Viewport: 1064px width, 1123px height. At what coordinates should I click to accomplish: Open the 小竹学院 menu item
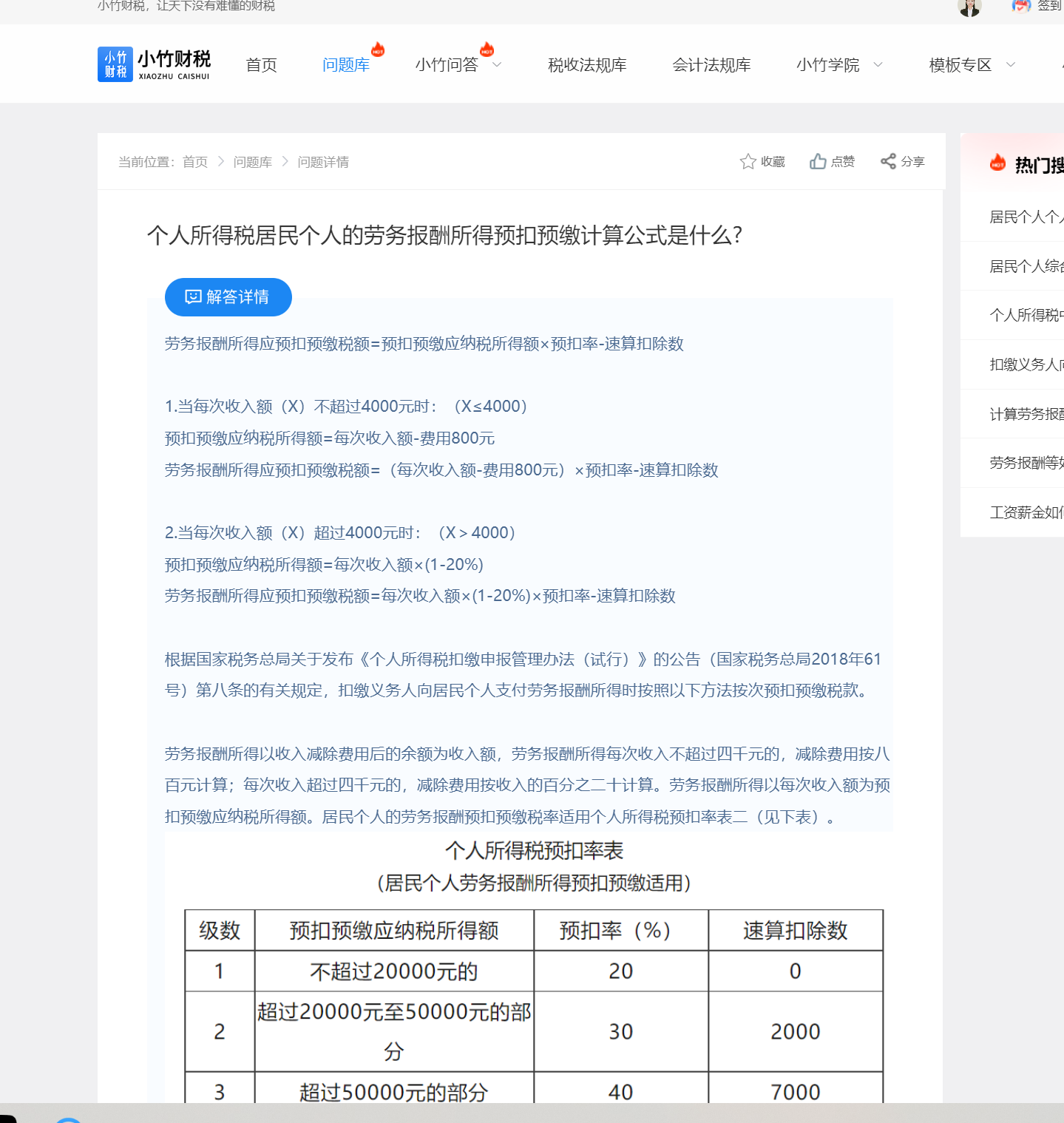point(827,65)
